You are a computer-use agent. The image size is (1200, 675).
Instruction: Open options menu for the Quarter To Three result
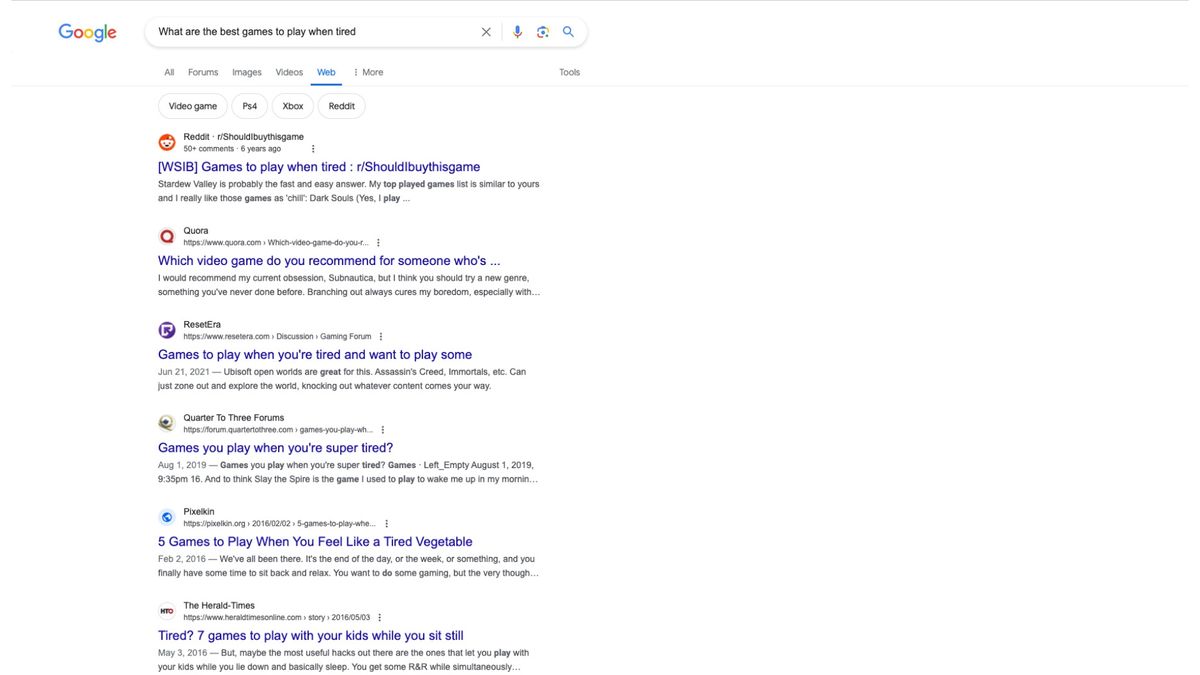pos(381,428)
